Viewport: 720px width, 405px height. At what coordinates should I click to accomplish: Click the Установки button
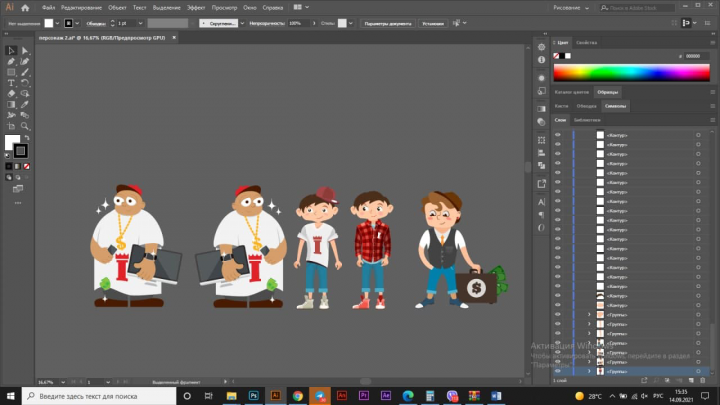tap(433, 23)
